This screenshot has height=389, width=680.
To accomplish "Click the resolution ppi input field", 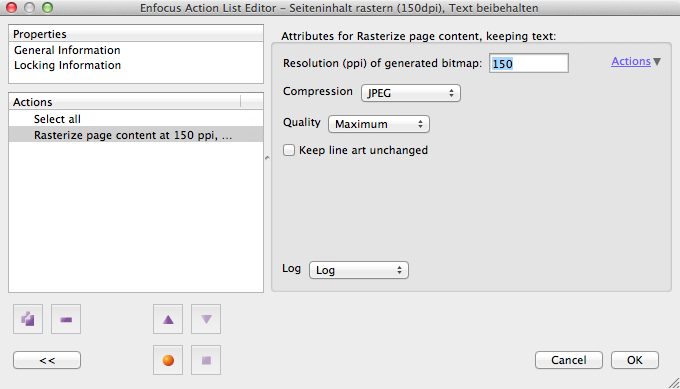I will pos(529,63).
